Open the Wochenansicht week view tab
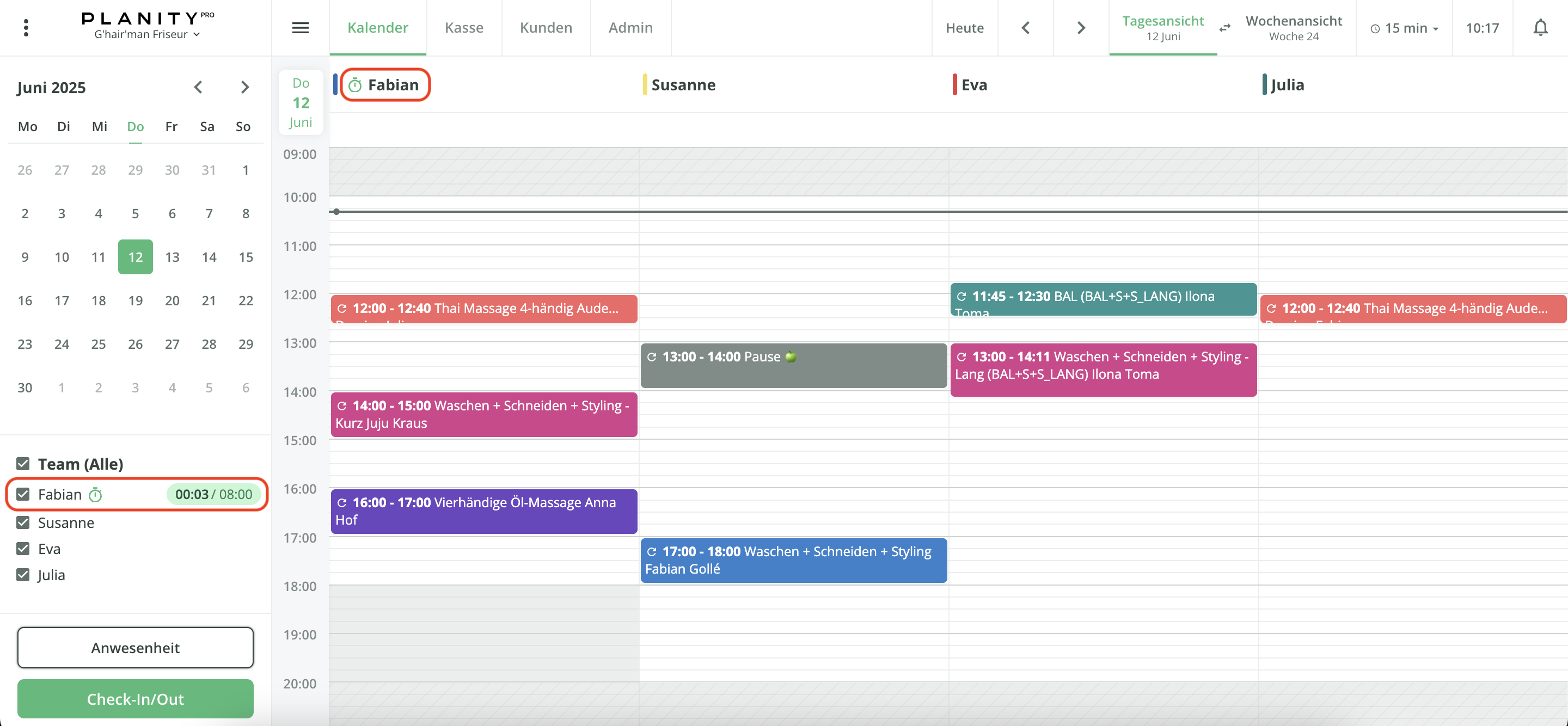The width and height of the screenshot is (1568, 726). (x=1294, y=27)
